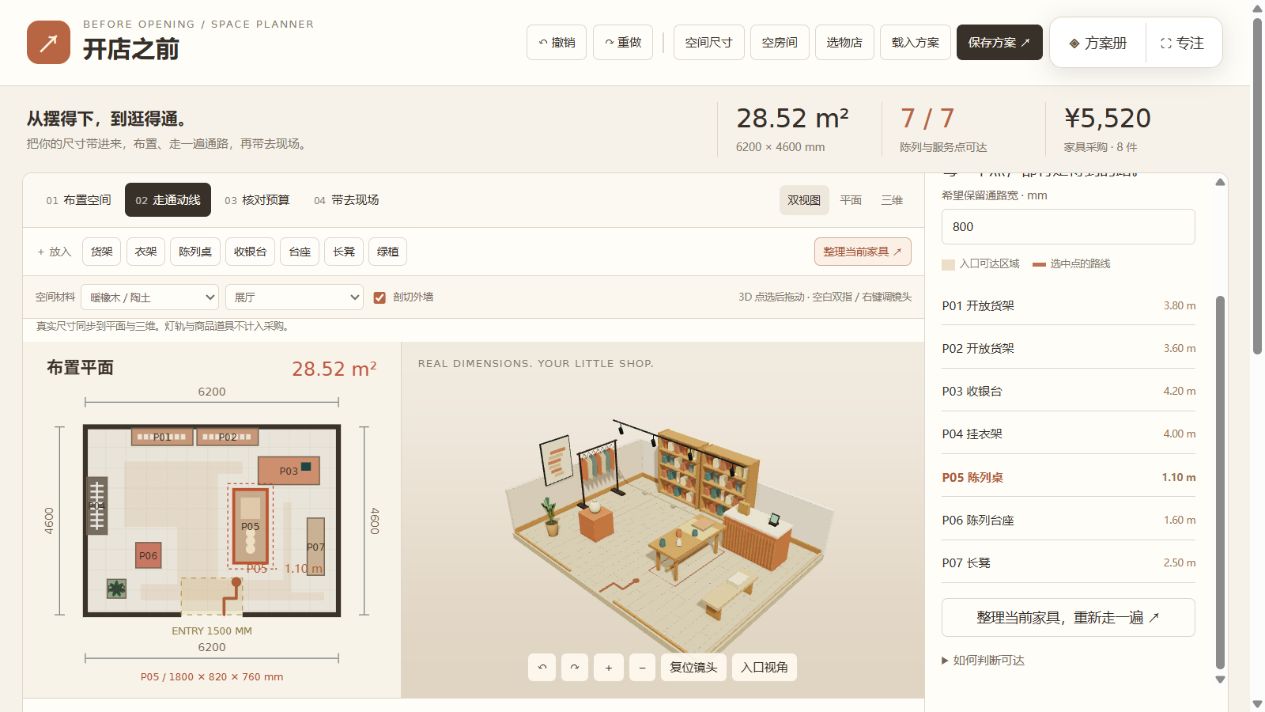Switch to 入口视角 entrance view
1265x712 pixels.
pos(765,667)
